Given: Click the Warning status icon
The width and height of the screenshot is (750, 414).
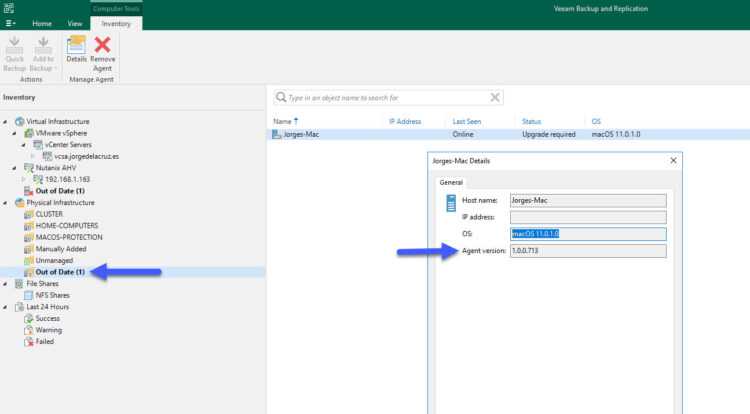Looking at the screenshot, I should [29, 330].
